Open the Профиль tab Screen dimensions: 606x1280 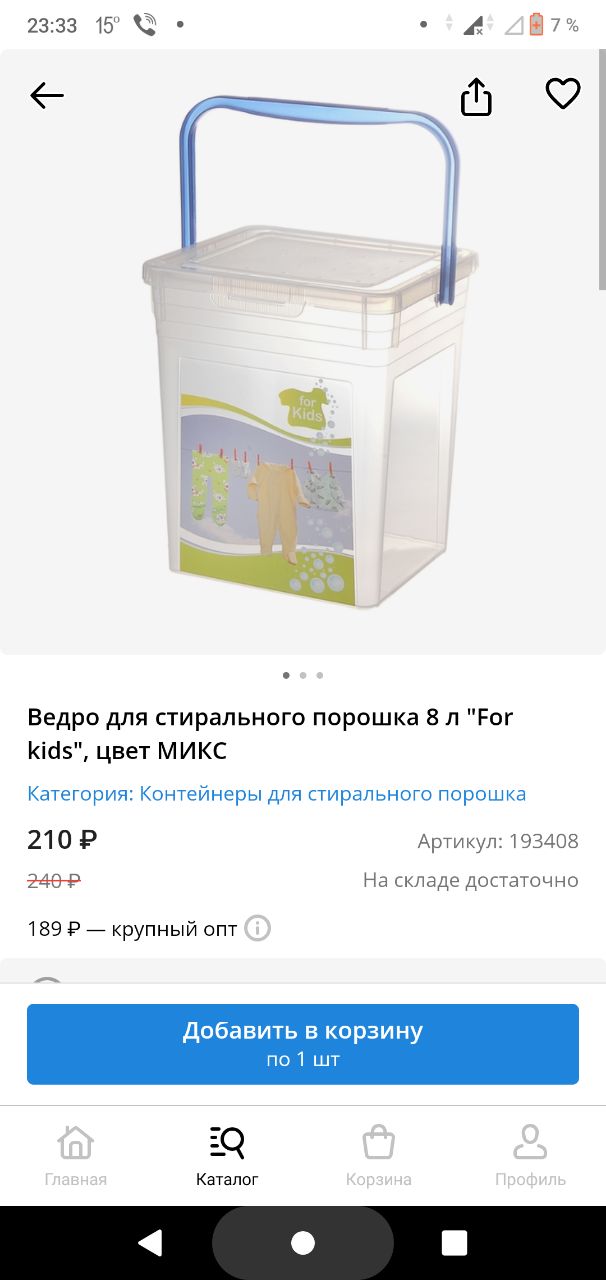coord(530,1156)
